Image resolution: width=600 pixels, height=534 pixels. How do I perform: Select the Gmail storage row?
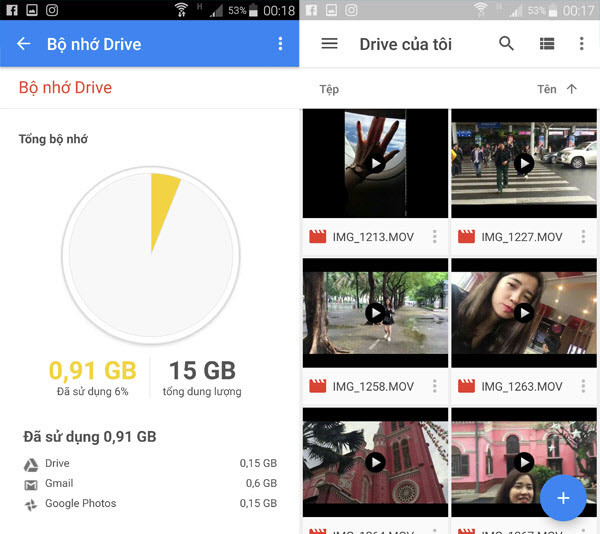[150, 484]
